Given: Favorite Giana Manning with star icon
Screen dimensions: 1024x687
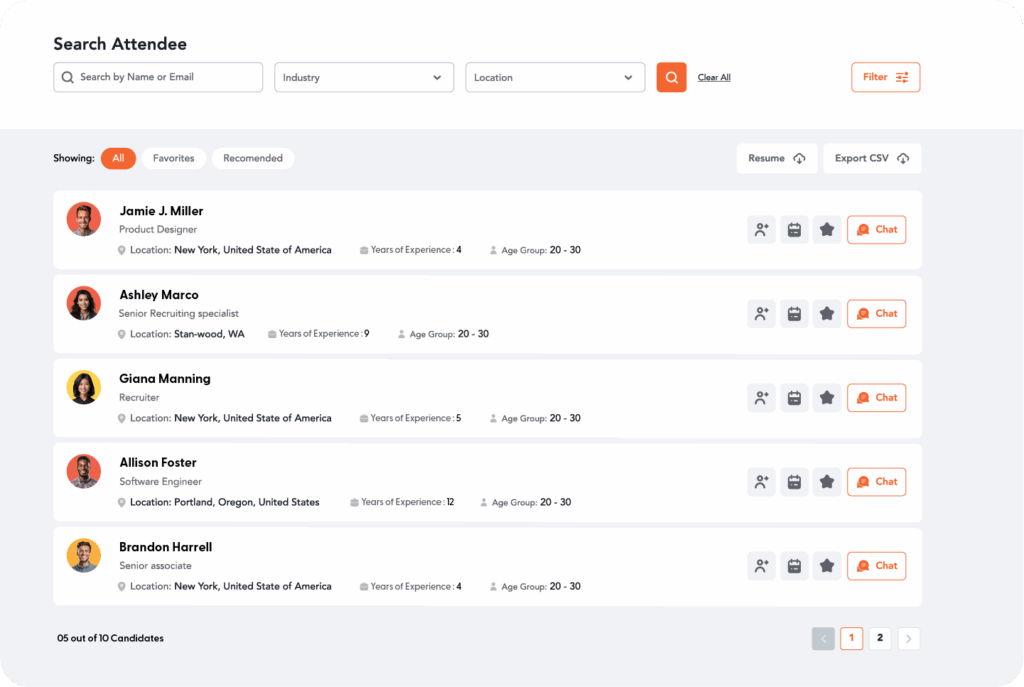Looking at the screenshot, I should pyautogui.click(x=827, y=398).
